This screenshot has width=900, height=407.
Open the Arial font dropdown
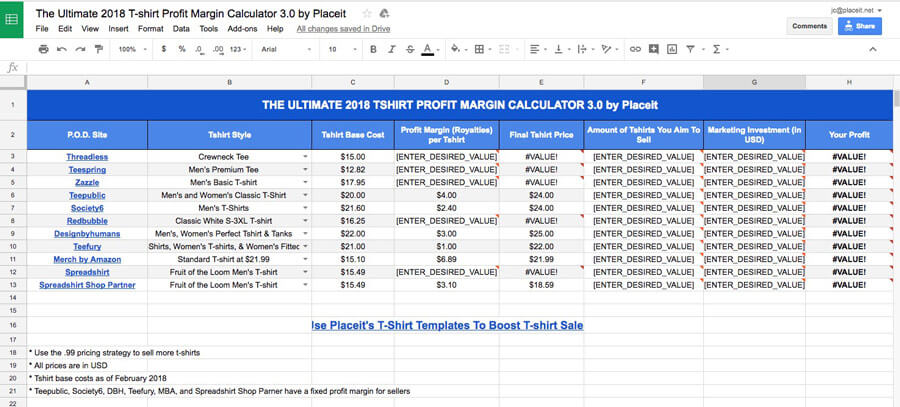286,49
